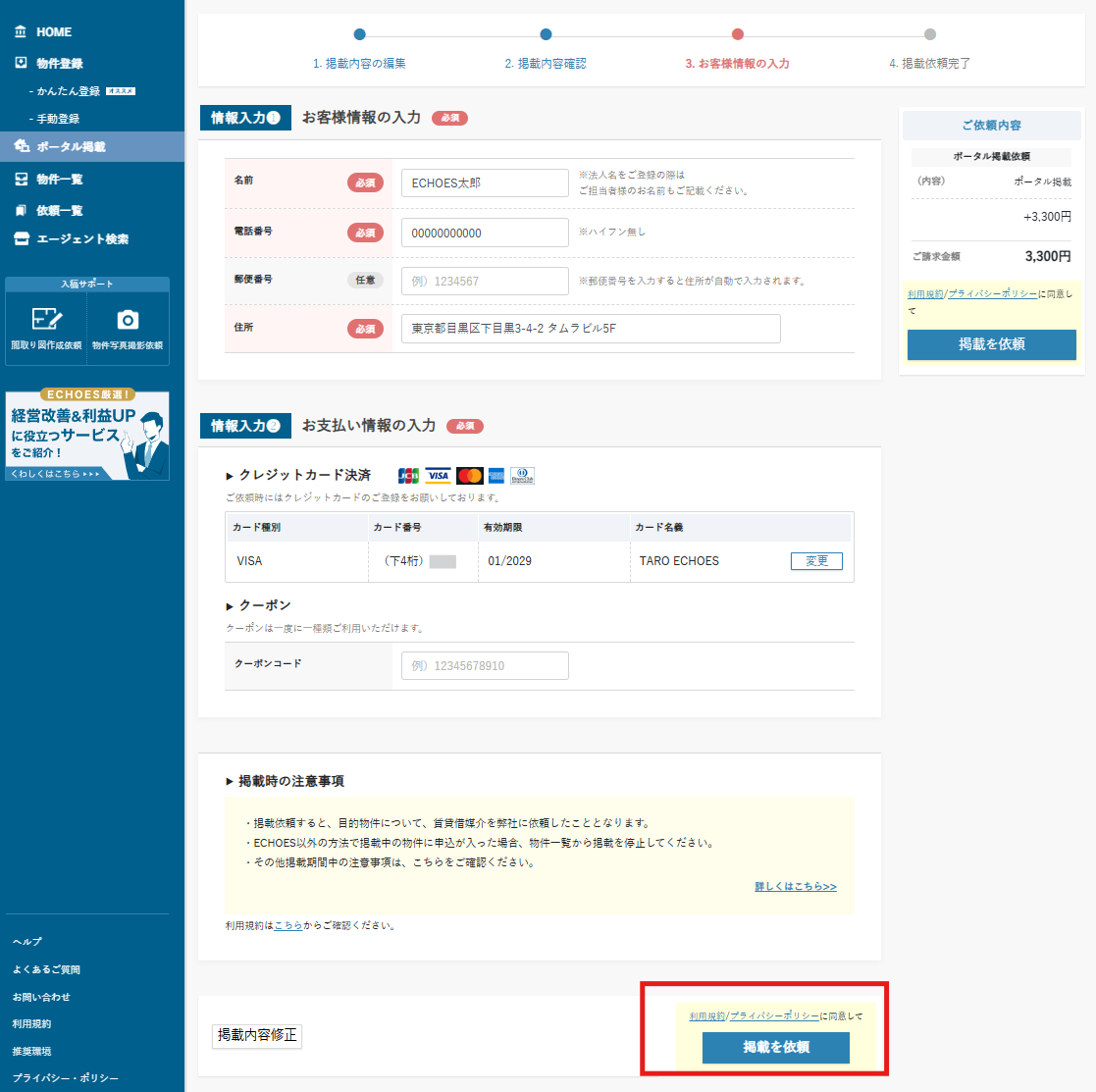The image size is (1096, 1092).
Task: Open the ECHOES厳選 service promo banner
Action: (x=87, y=436)
